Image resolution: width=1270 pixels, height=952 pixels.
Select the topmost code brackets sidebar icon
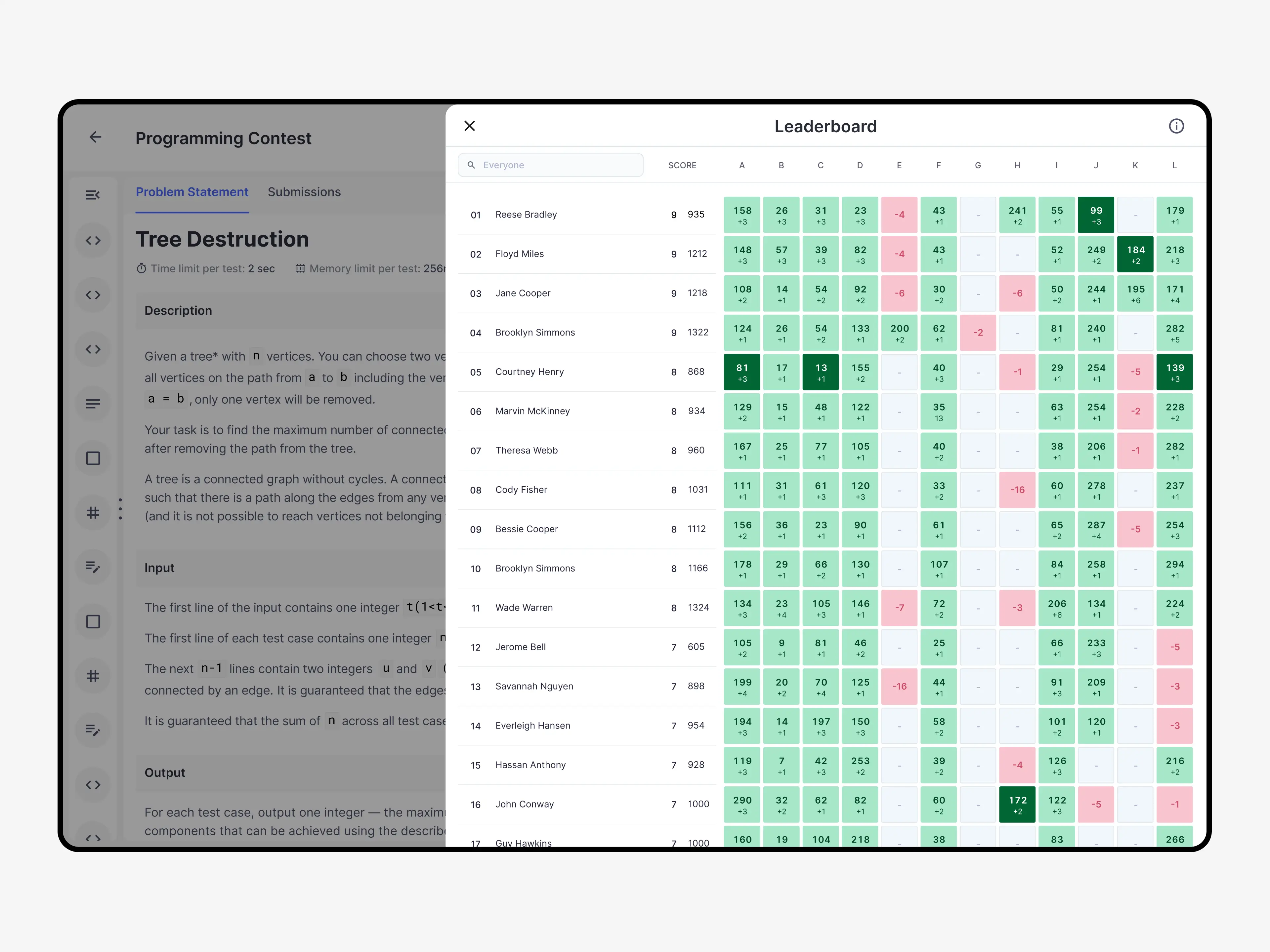pos(93,240)
